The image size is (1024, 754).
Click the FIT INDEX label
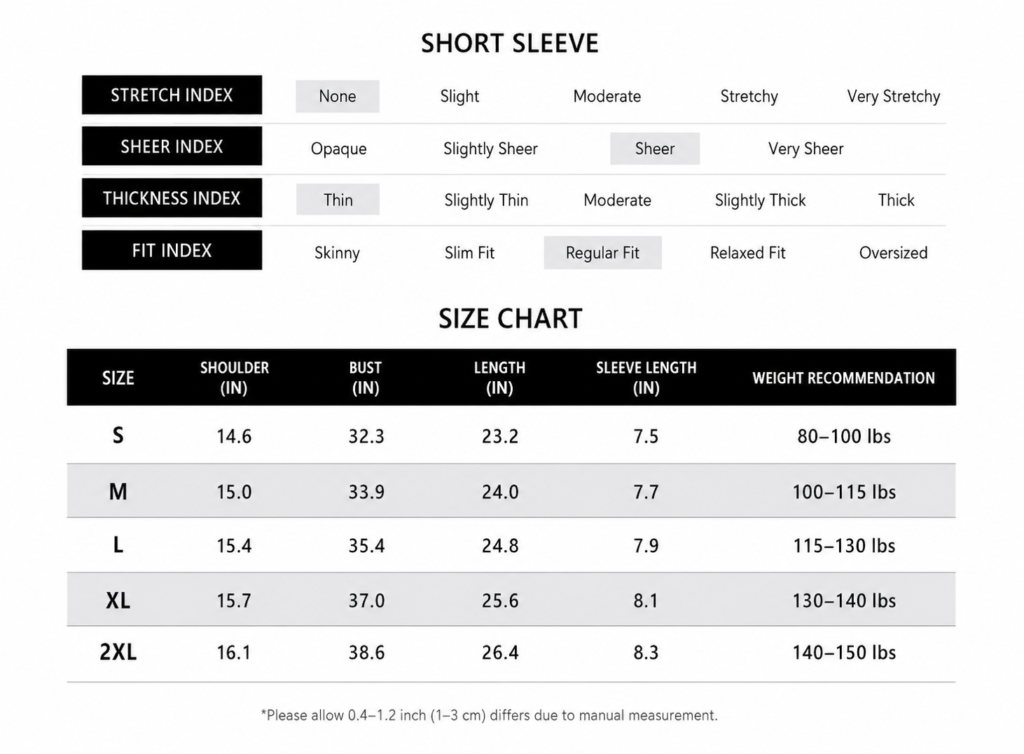pyautogui.click(x=172, y=250)
